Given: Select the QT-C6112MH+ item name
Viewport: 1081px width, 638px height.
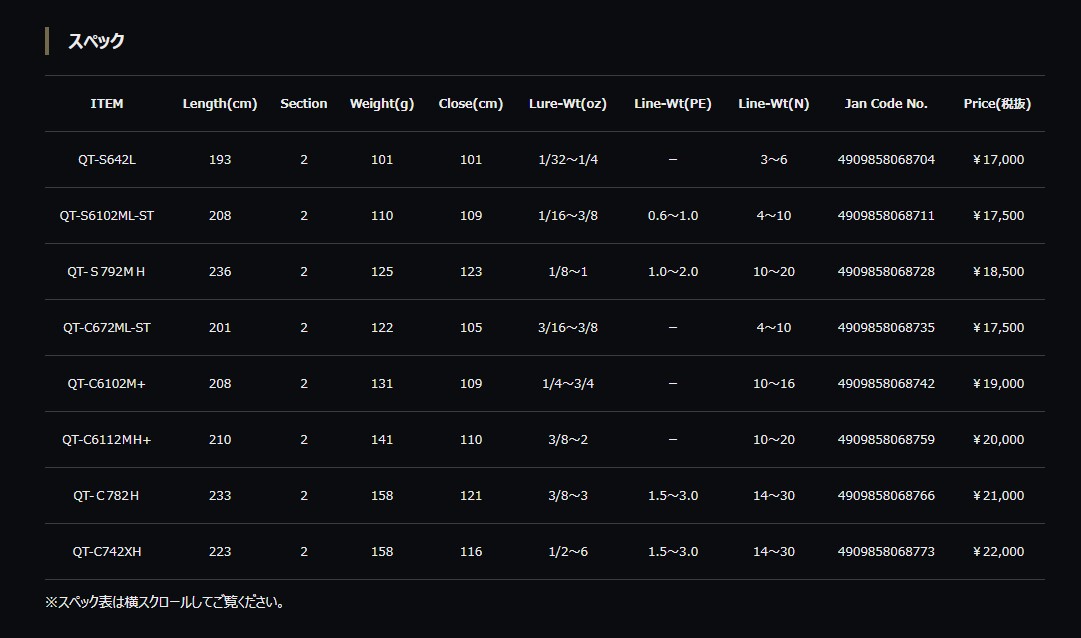Looking at the screenshot, I should coord(107,440).
